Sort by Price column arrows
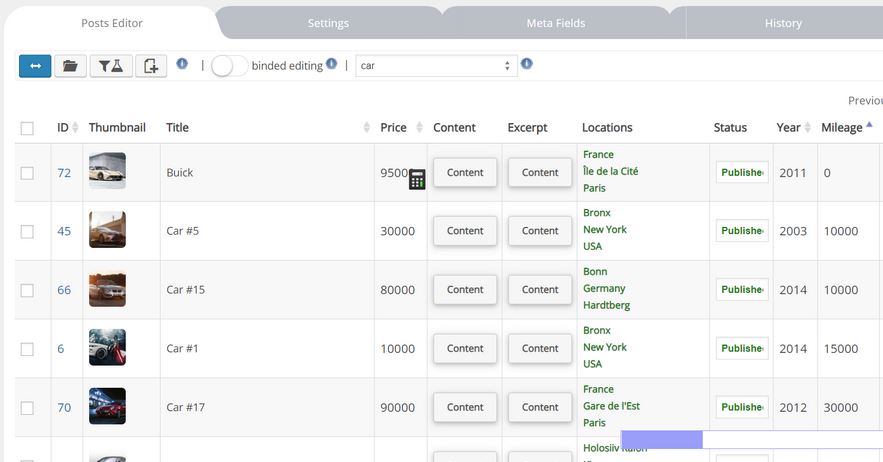This screenshot has height=462, width=883. [x=419, y=127]
